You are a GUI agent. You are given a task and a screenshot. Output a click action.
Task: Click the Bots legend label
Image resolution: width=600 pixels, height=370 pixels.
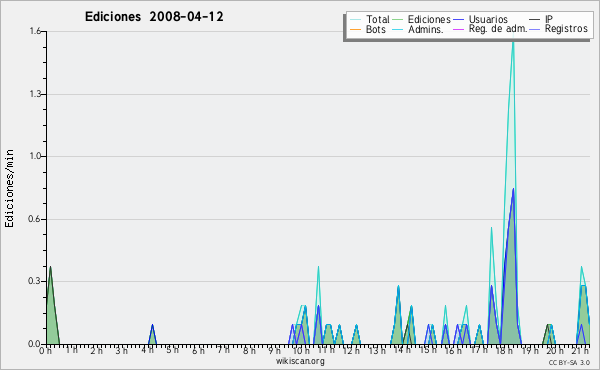click(375, 29)
